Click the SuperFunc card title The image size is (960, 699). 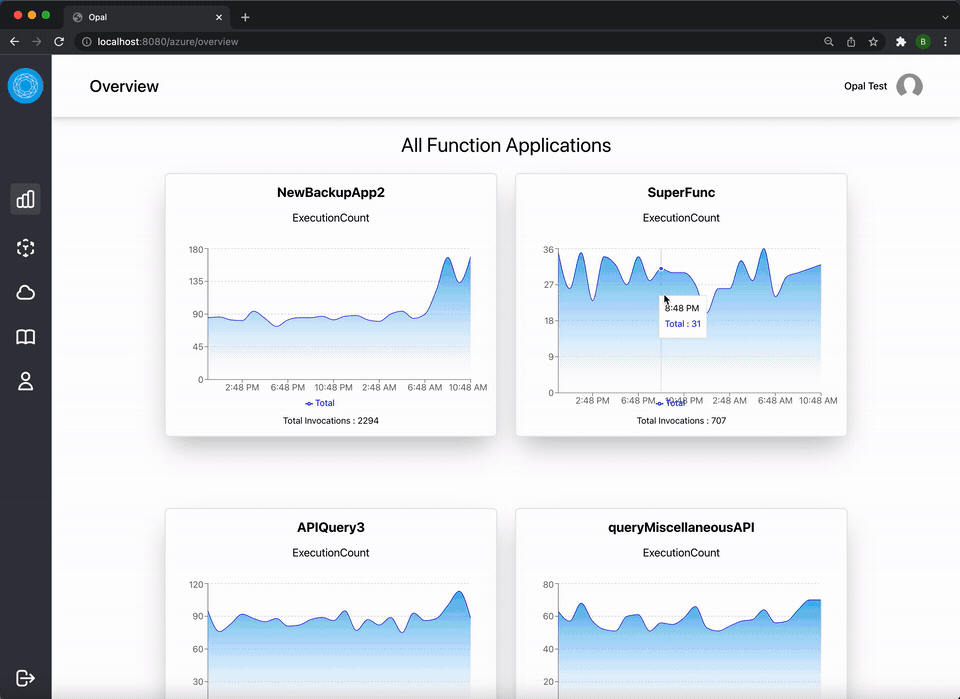[681, 192]
